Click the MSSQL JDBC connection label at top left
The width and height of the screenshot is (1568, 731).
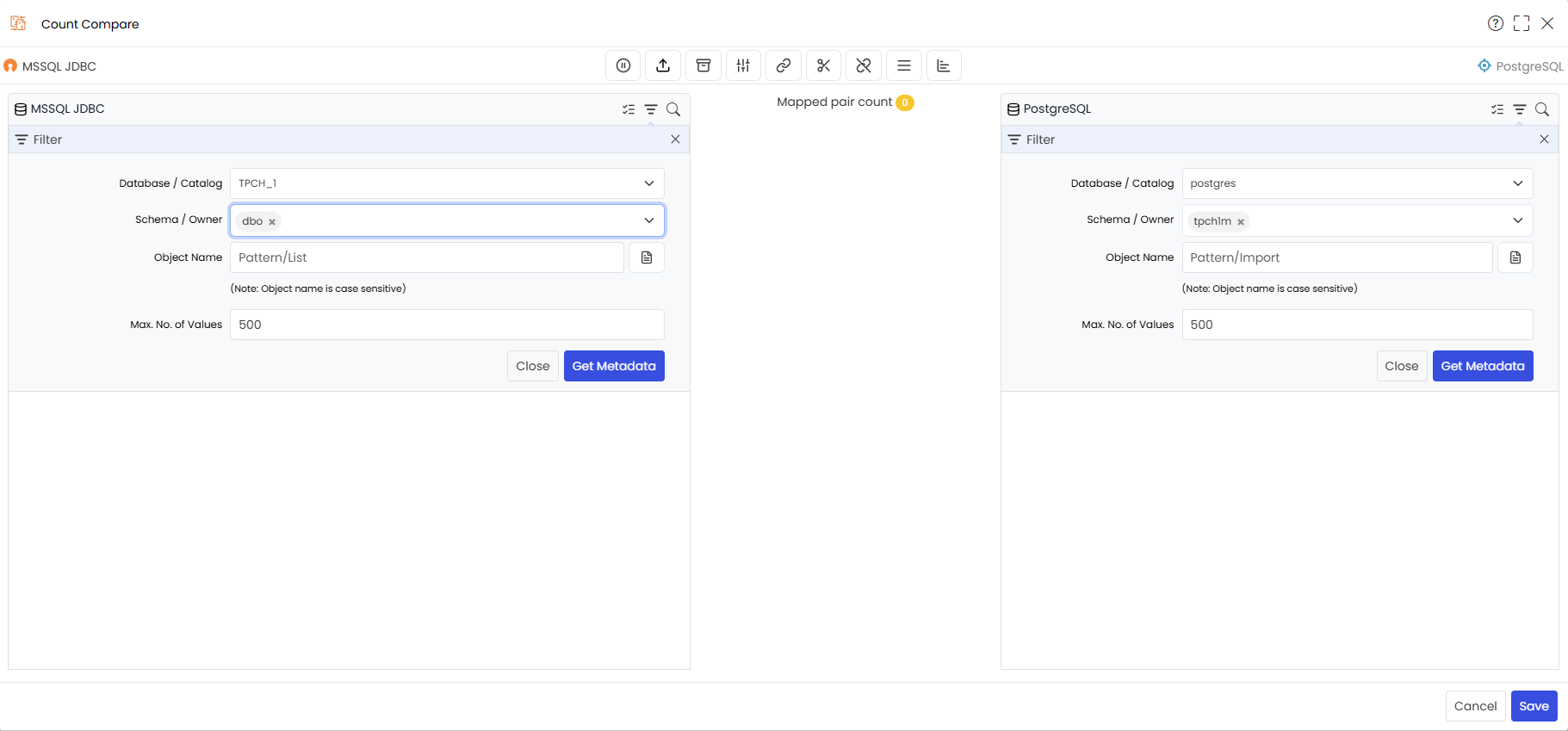[x=59, y=66]
